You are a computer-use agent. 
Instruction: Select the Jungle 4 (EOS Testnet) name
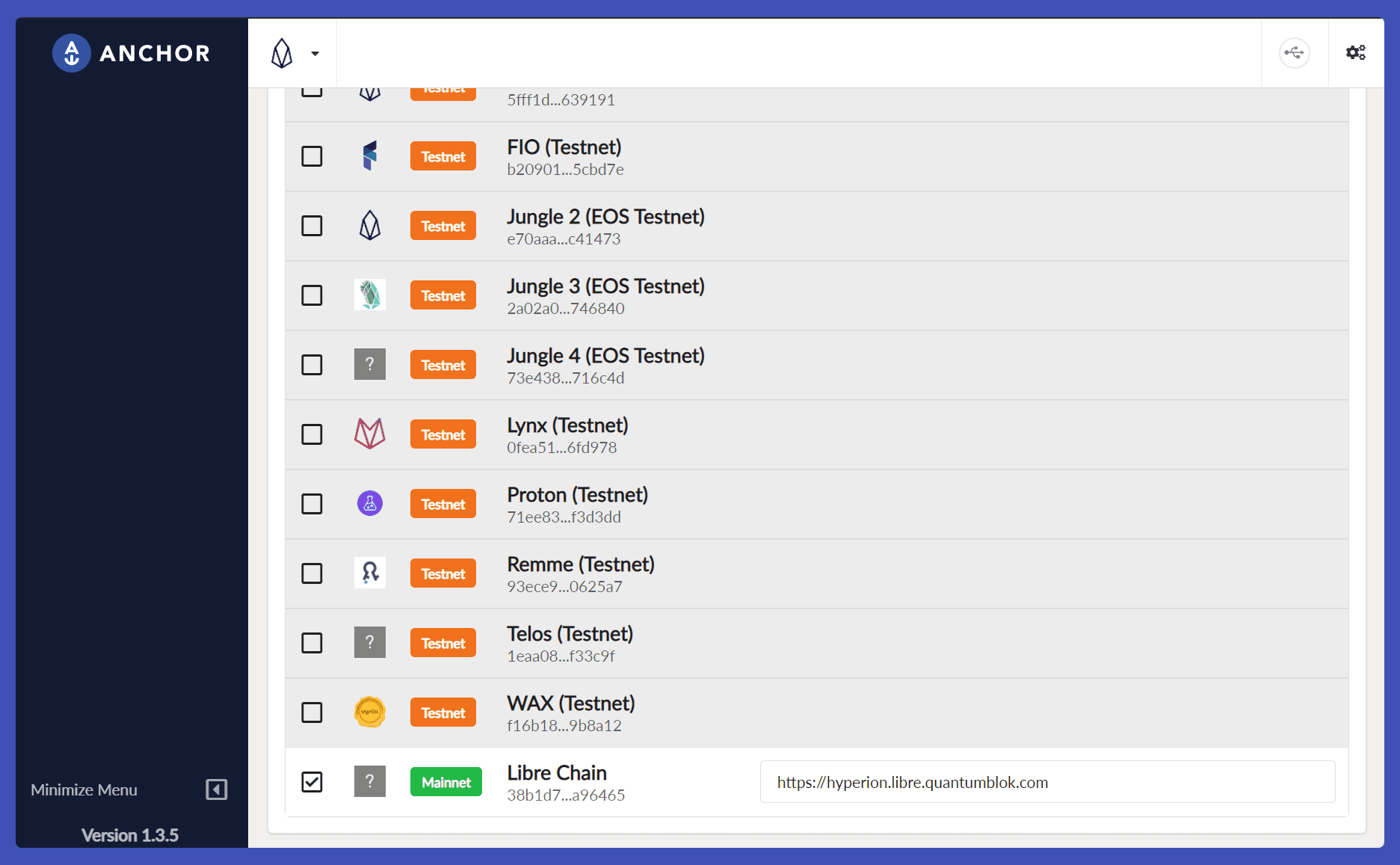pos(606,356)
